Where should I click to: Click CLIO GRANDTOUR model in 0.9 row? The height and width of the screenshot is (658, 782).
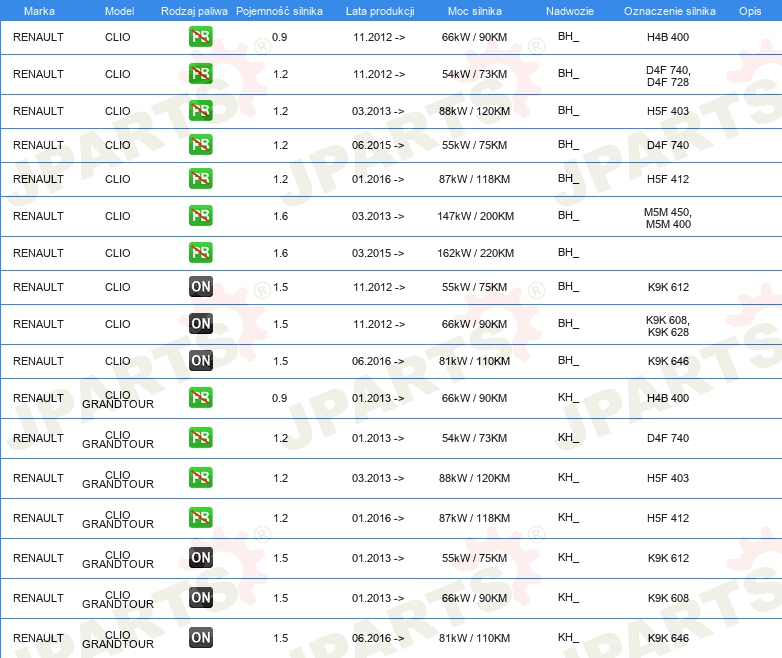[118, 399]
